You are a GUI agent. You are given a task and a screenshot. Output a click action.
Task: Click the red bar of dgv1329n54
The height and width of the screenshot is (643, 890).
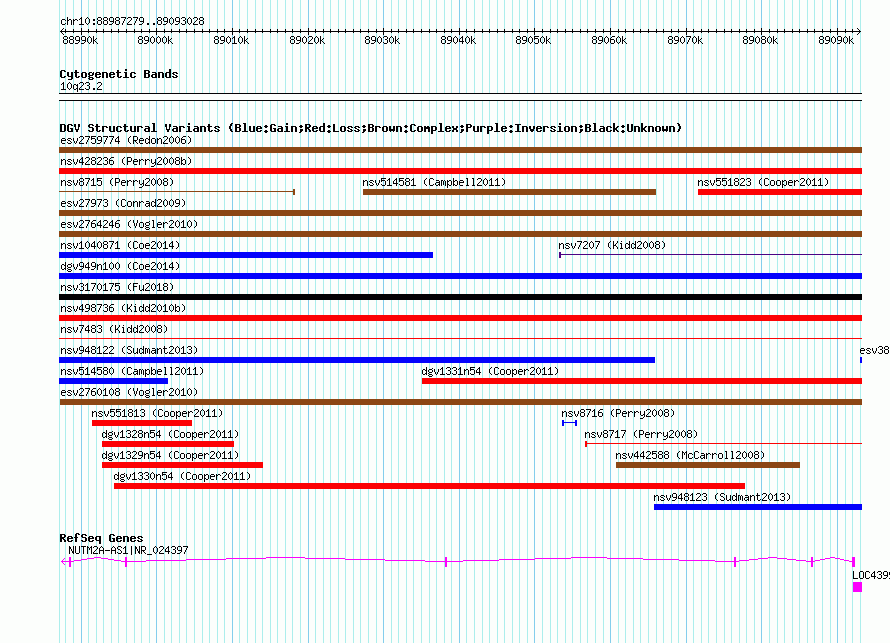click(182, 465)
